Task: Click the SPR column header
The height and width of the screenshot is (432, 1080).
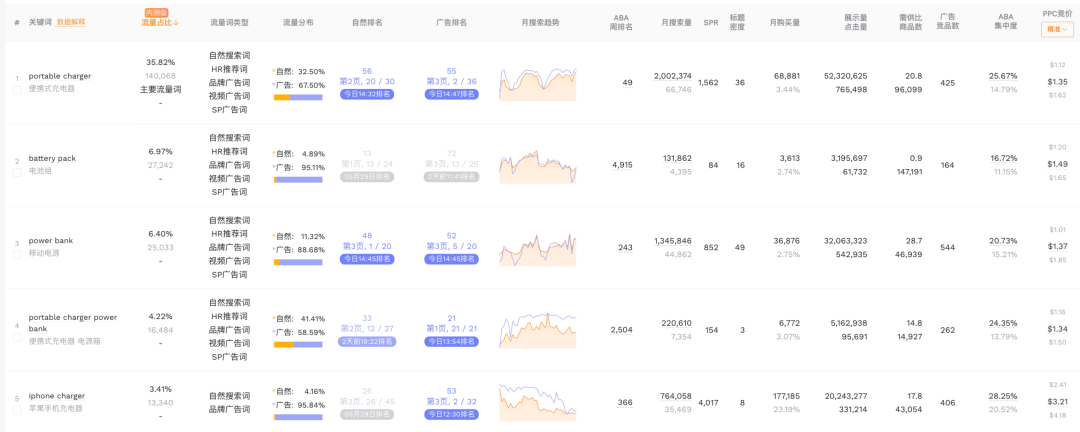Action: (711, 23)
